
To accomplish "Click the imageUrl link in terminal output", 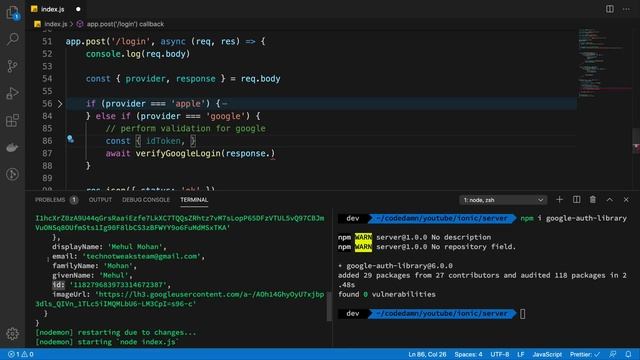I will coord(180,299).
